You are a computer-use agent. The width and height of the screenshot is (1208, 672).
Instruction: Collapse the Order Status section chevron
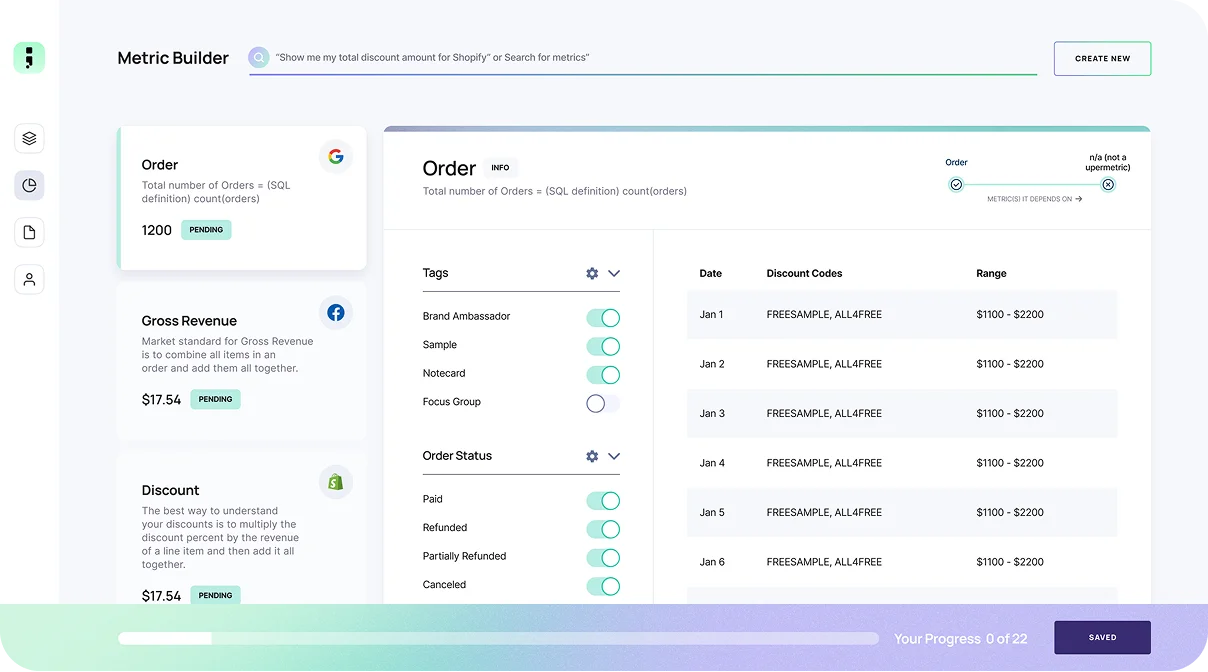[614, 456]
